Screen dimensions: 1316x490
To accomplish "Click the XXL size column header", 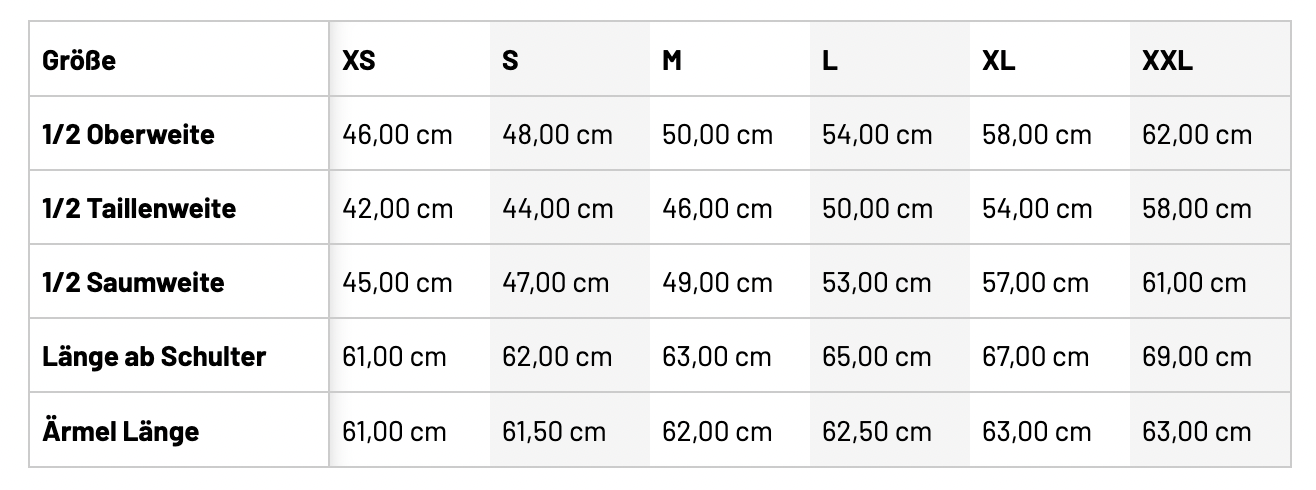I will (x=1167, y=60).
